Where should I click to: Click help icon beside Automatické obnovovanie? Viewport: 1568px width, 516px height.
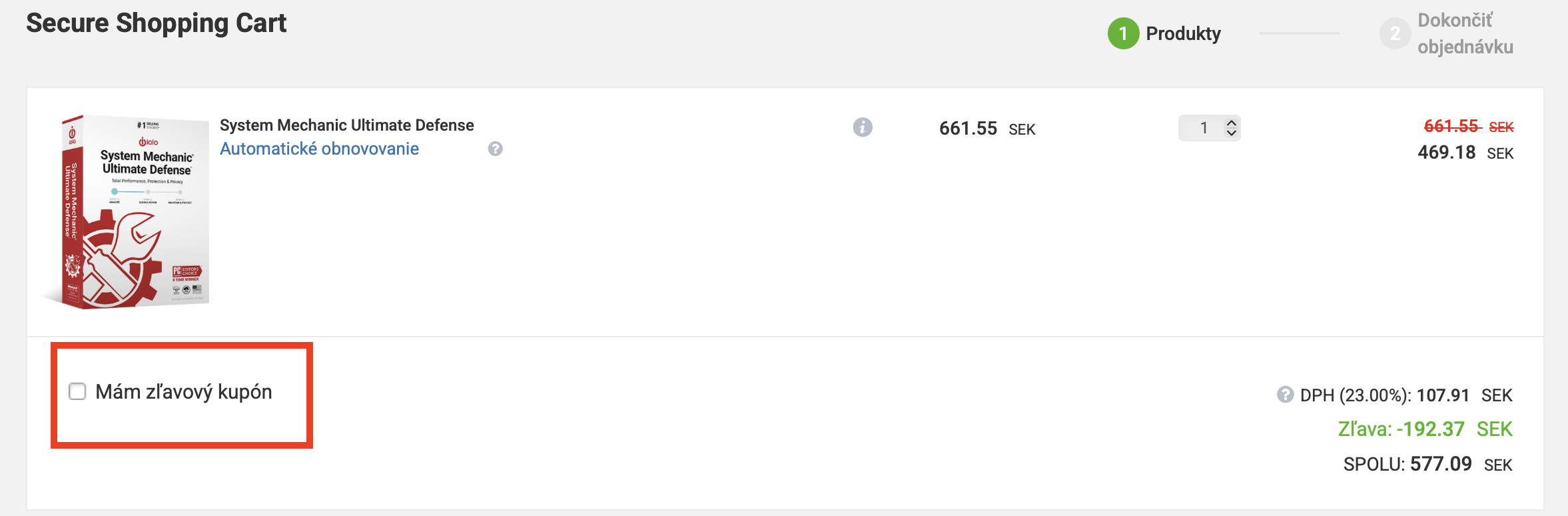click(x=495, y=149)
